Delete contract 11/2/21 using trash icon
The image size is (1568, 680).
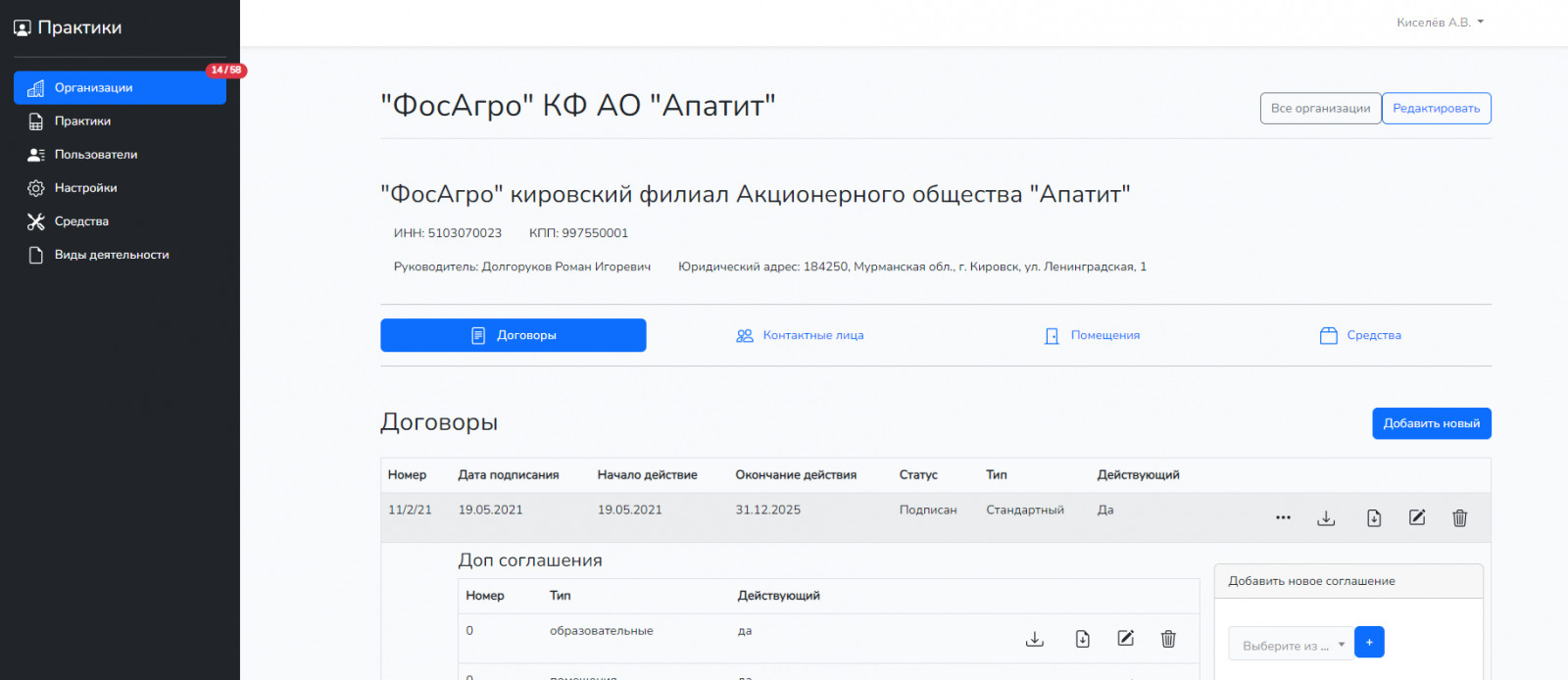click(1459, 518)
